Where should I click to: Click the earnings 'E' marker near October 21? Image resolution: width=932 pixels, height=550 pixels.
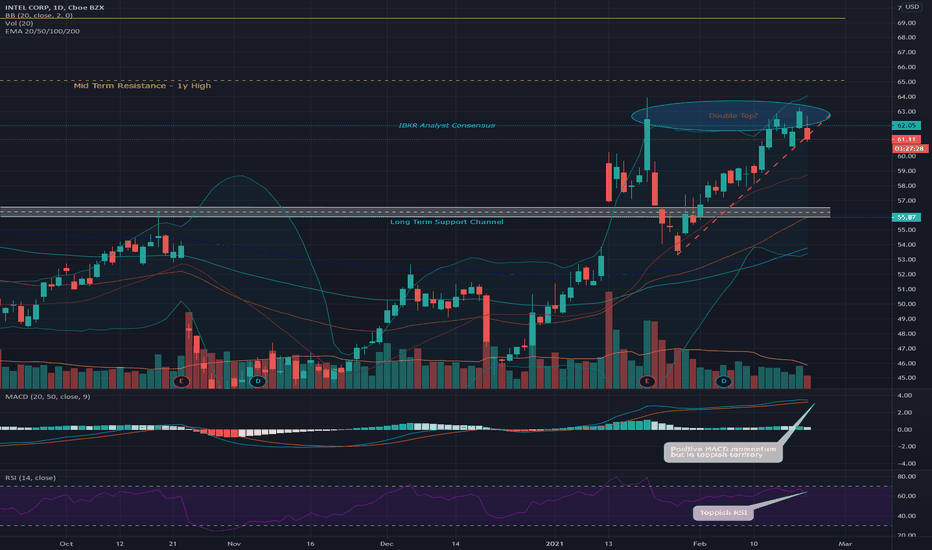181,381
